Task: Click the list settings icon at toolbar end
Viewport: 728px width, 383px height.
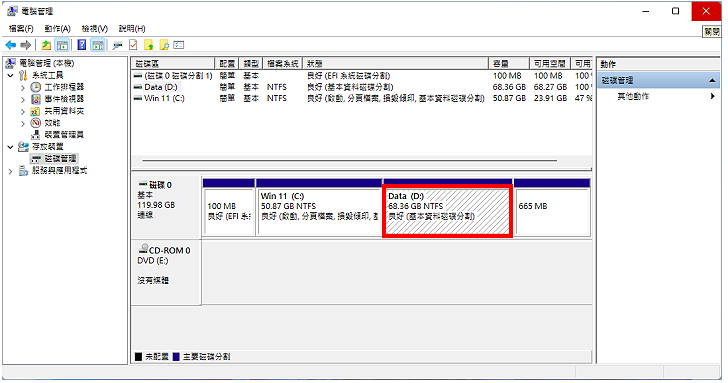Action: [179, 45]
